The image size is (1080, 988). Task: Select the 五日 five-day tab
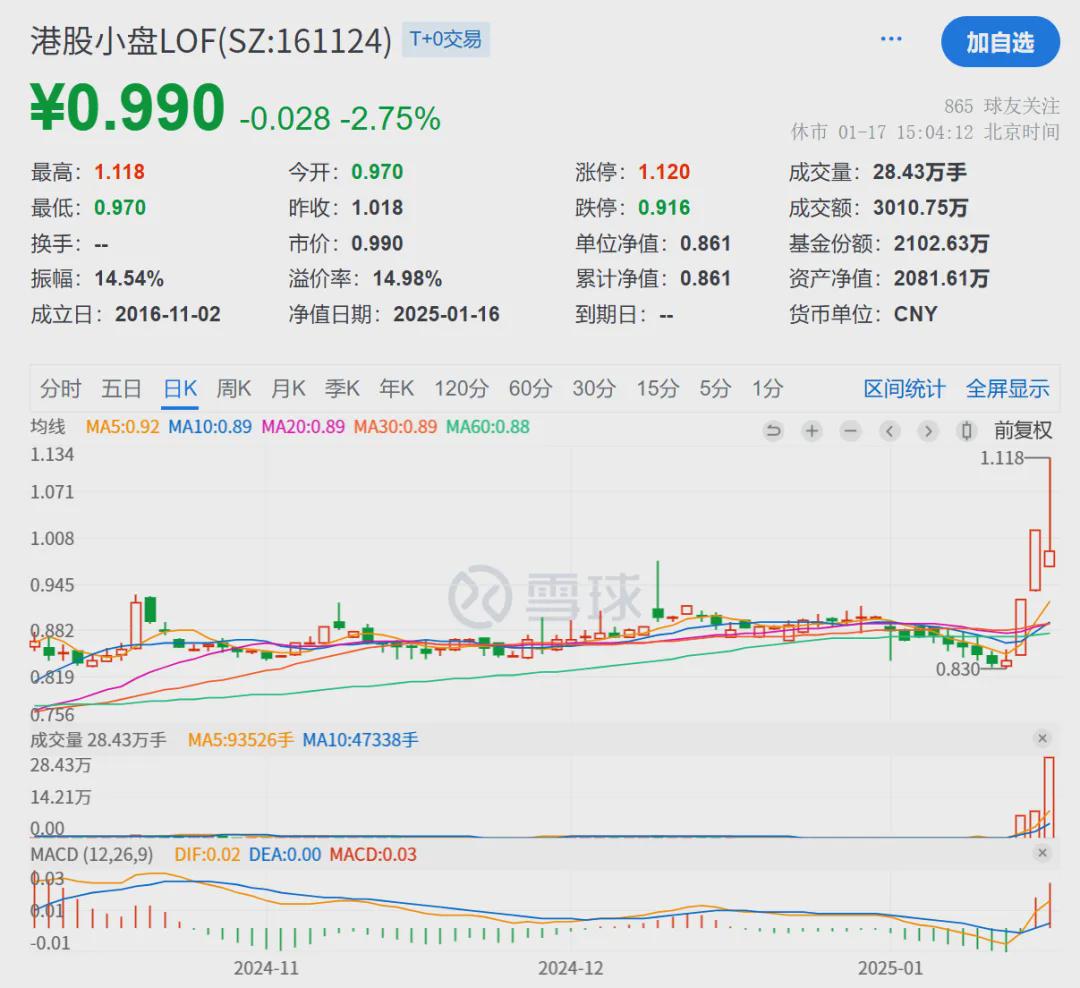(121, 389)
